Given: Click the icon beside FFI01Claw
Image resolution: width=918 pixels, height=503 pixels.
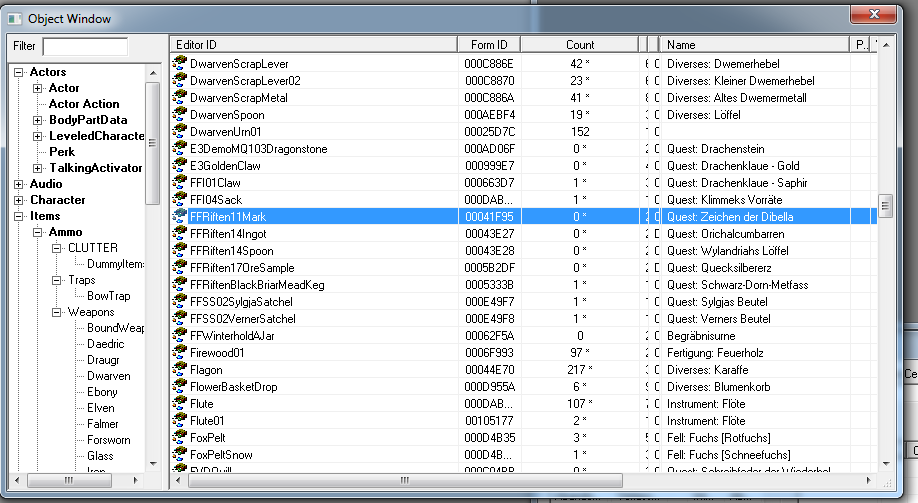Looking at the screenshot, I should [180, 183].
